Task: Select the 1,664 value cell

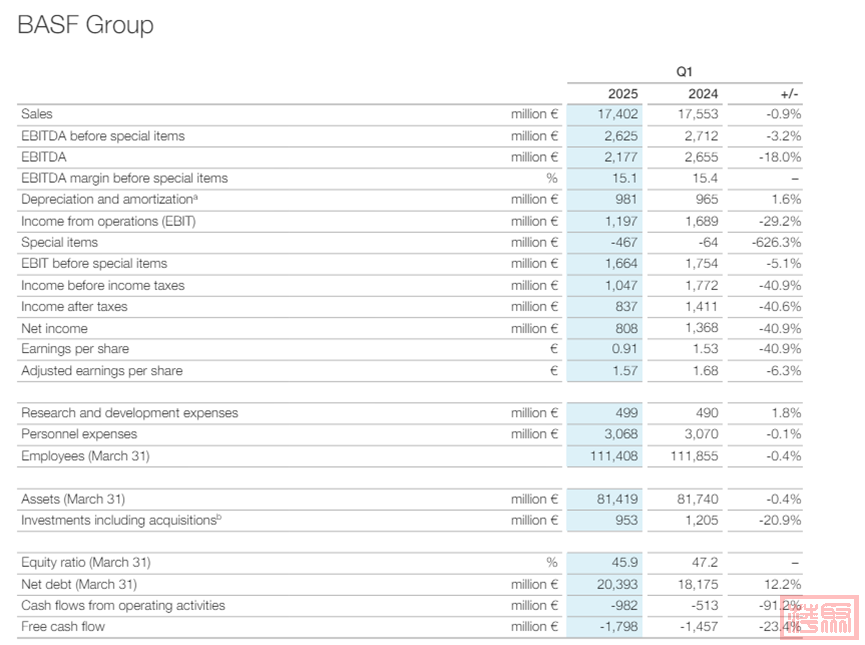Action: pyautogui.click(x=621, y=263)
